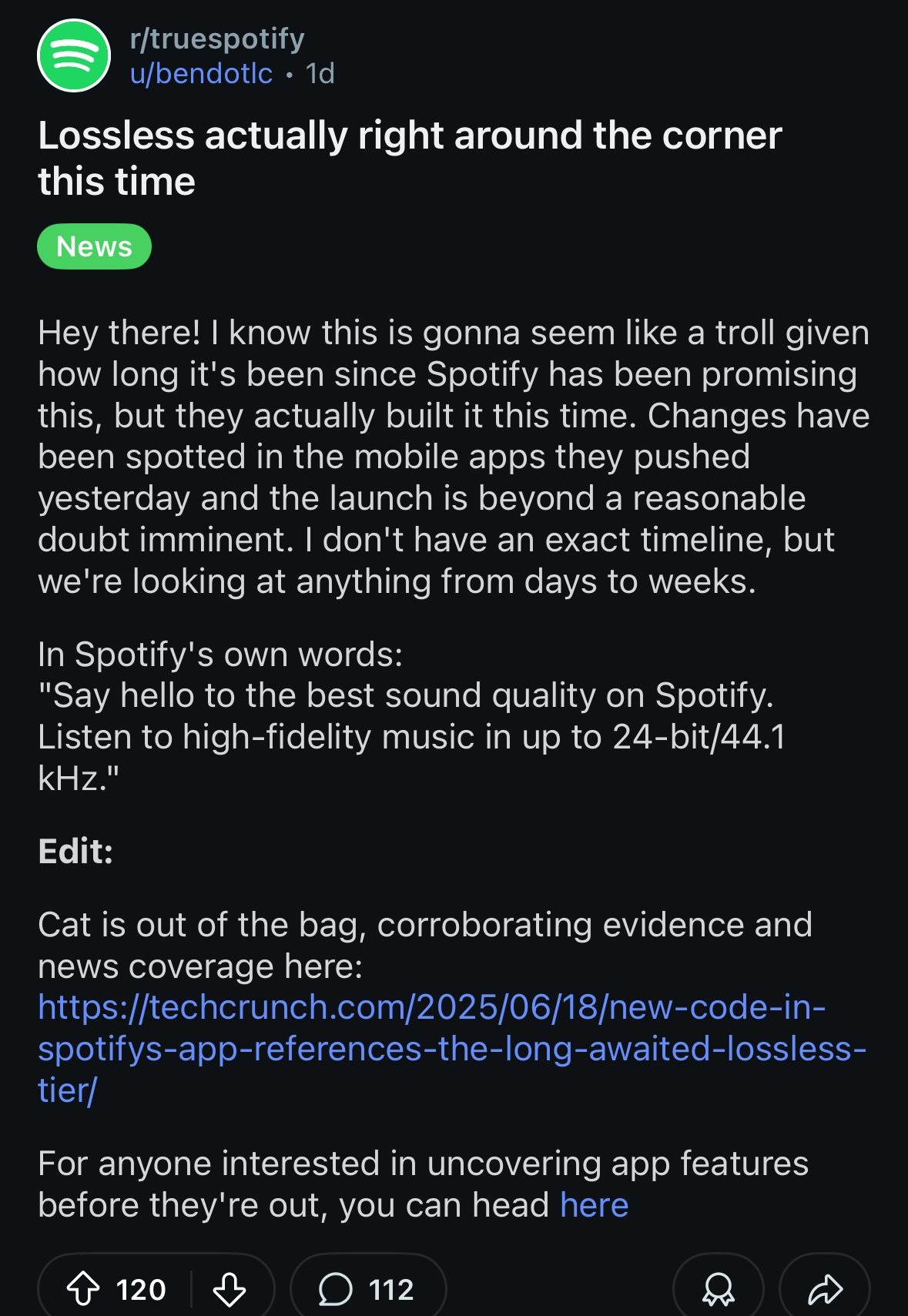Viewport: 908px width, 1316px height.
Task: Downvote the lossless post
Action: coord(230,1289)
